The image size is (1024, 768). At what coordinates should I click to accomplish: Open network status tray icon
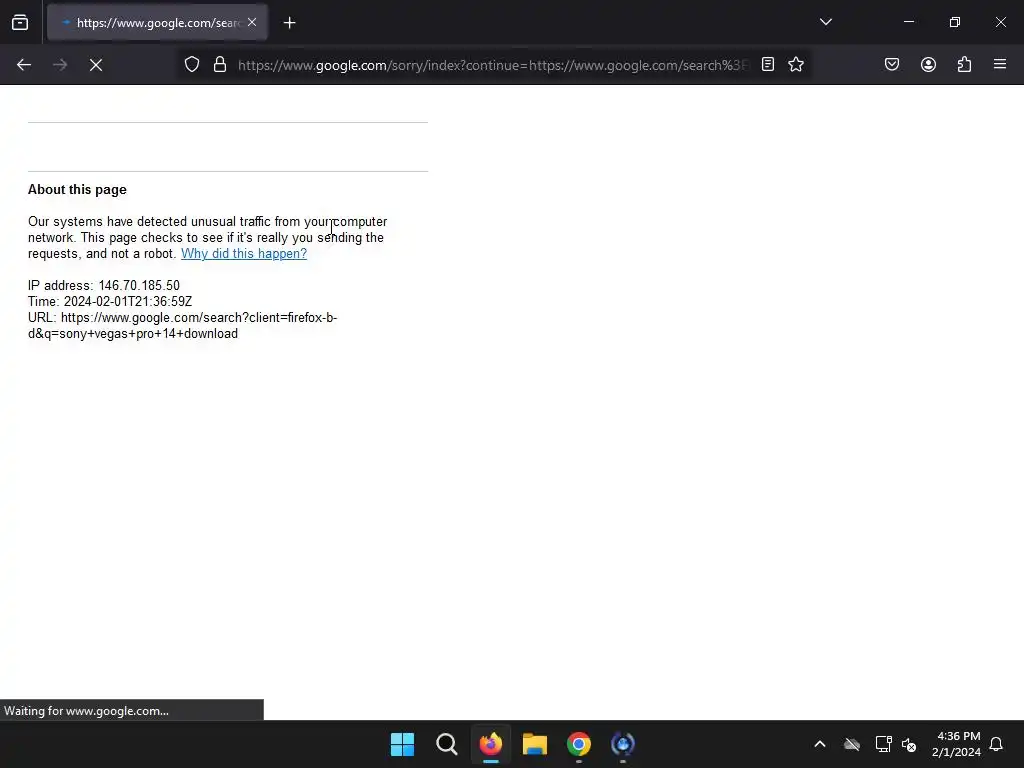click(883, 744)
